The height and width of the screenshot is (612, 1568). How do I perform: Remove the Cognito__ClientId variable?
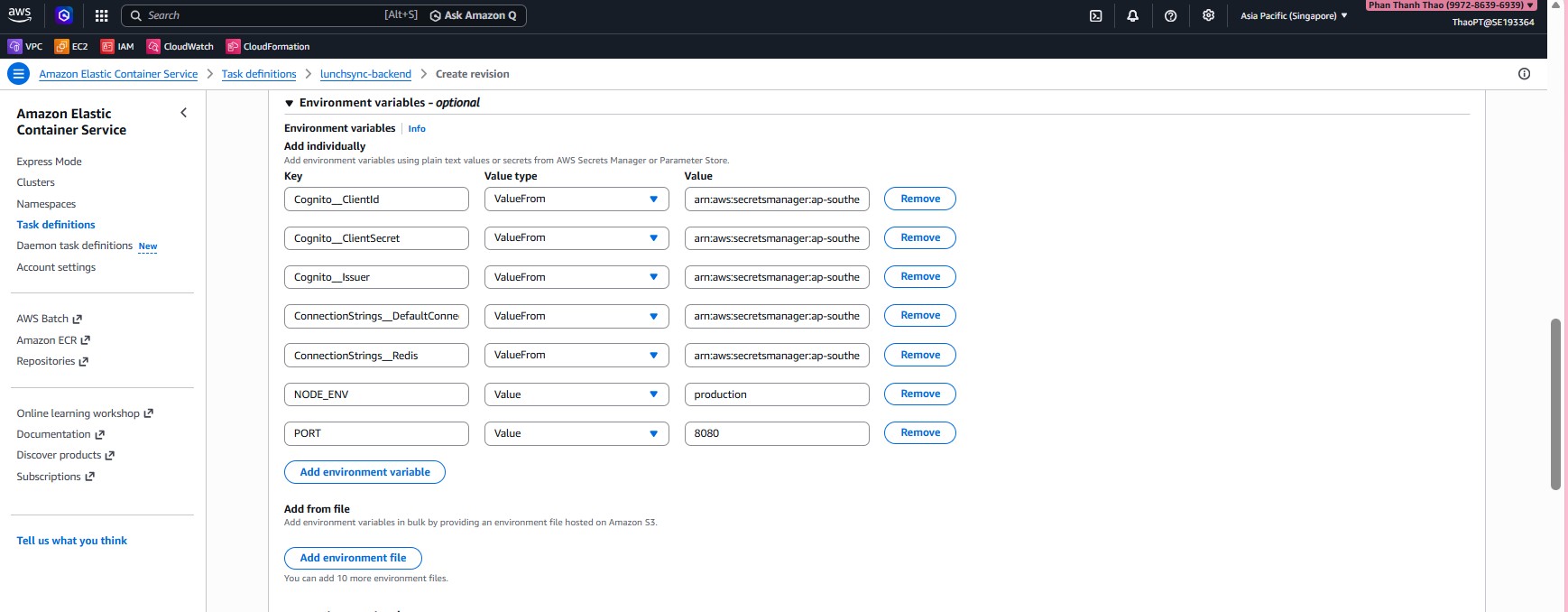tap(920, 199)
